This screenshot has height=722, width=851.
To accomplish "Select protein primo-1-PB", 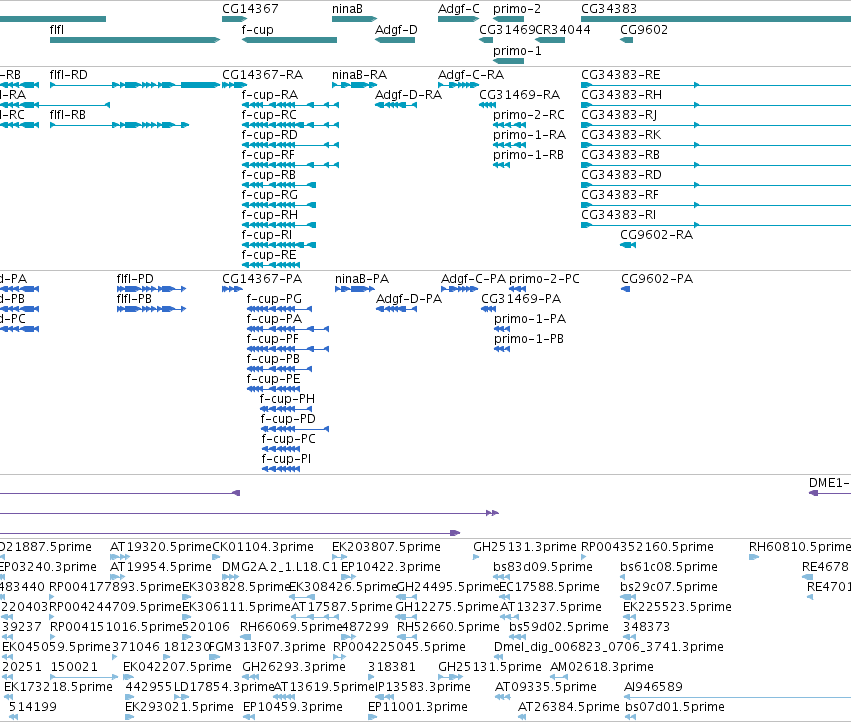I will click(x=529, y=339).
